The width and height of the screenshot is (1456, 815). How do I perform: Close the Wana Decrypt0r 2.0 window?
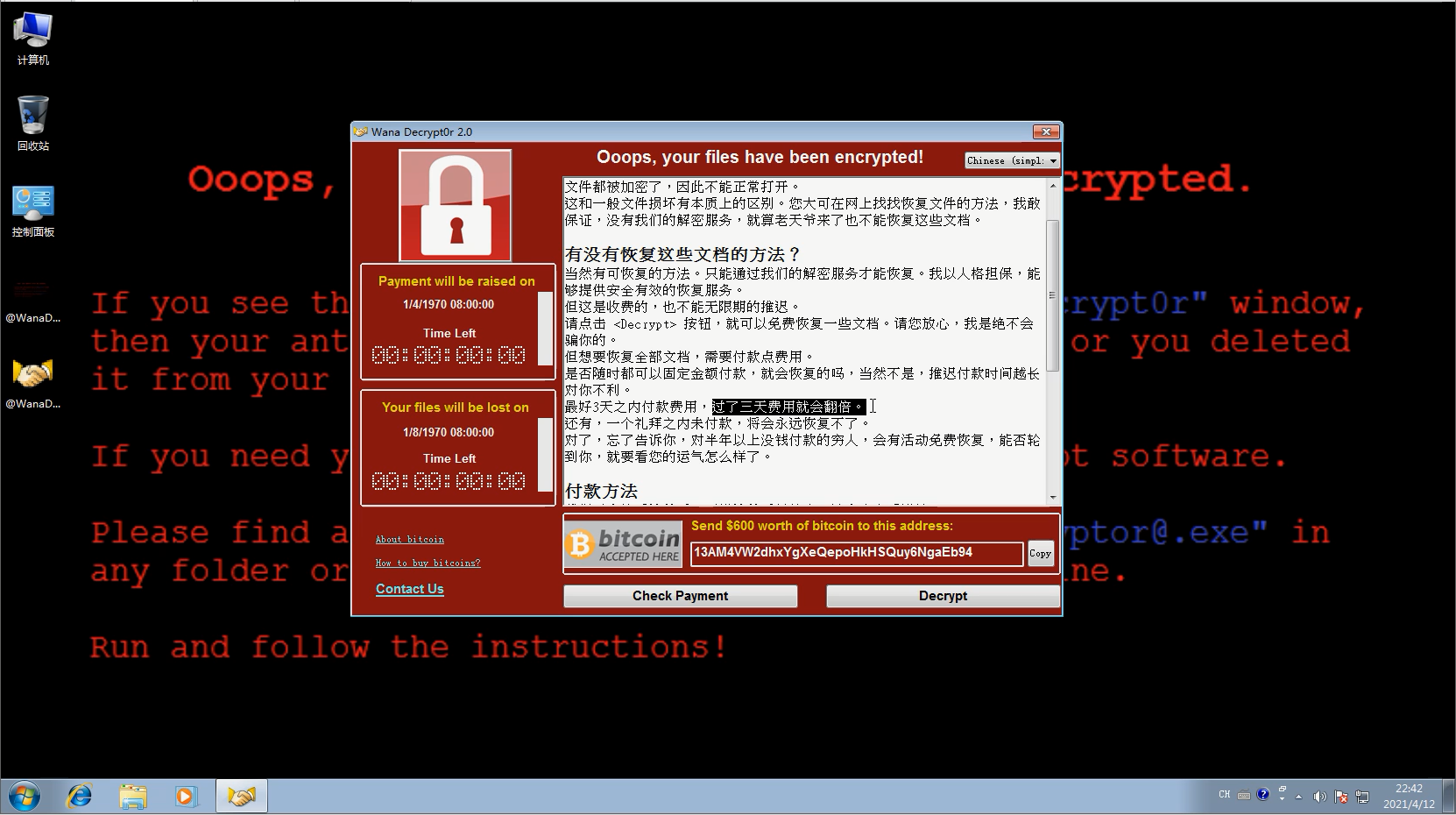tap(1046, 131)
